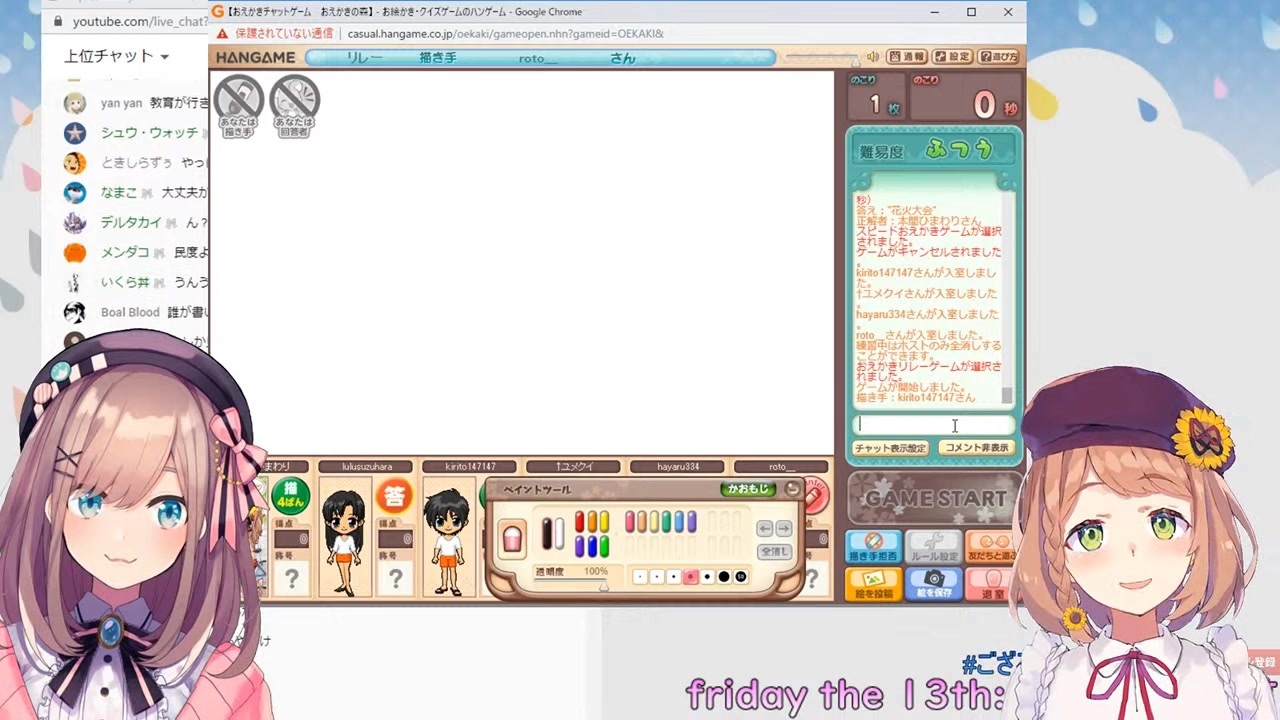Open the かおもじ emoticon panel

click(x=748, y=489)
